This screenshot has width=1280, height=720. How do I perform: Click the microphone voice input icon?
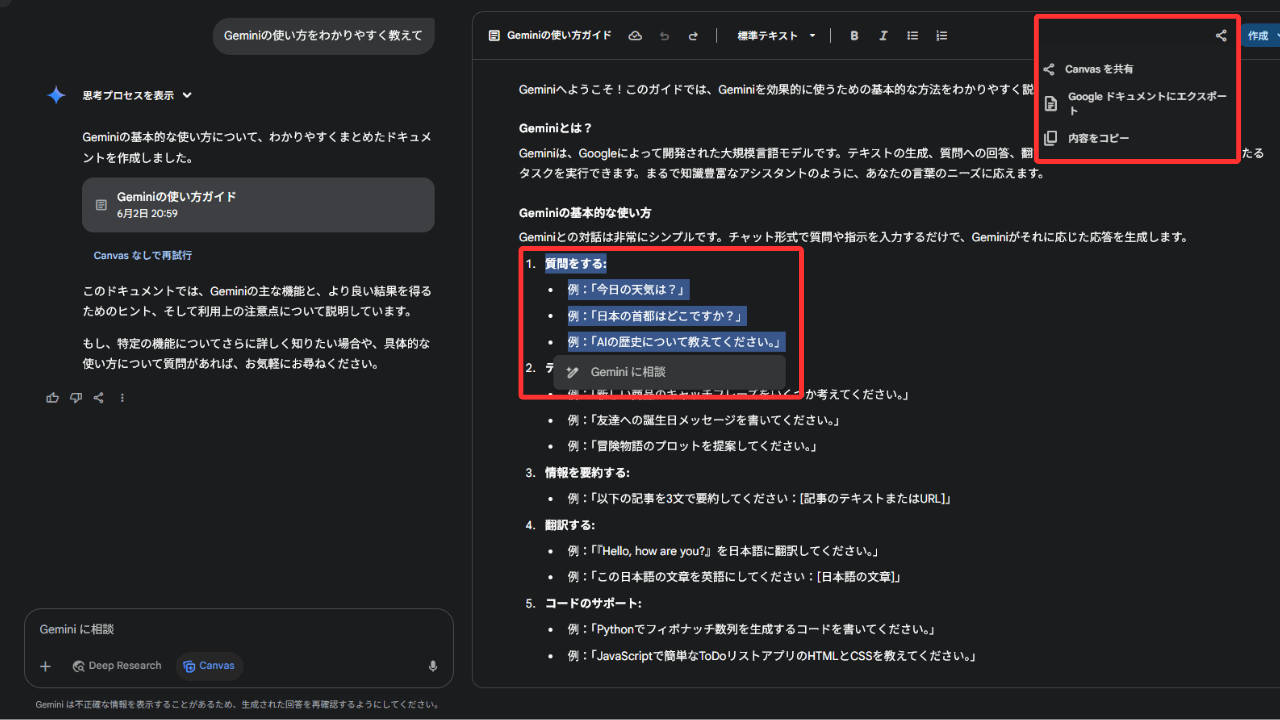pyautogui.click(x=433, y=666)
